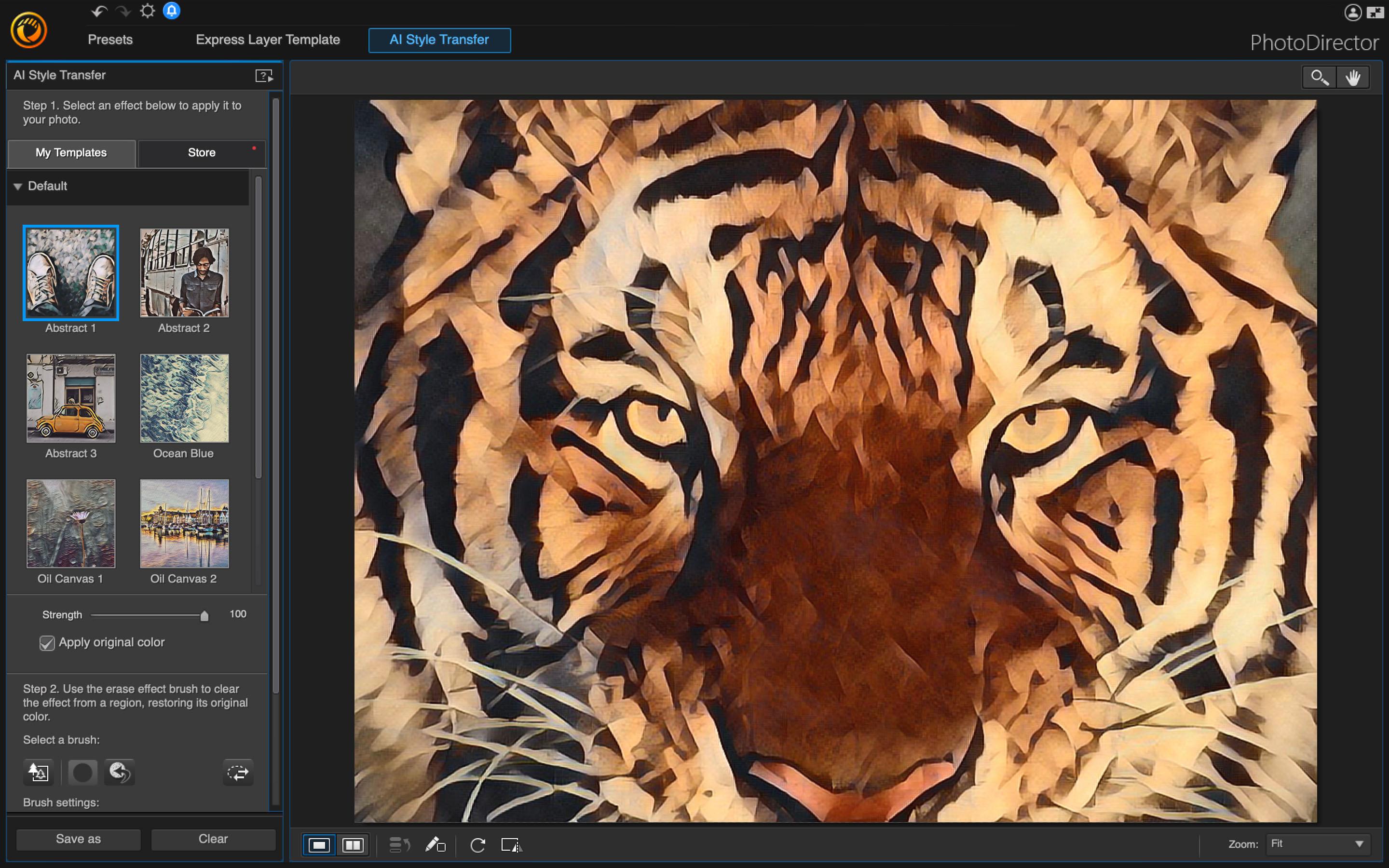Viewport: 1389px width, 868px height.
Task: Click the Save as button
Action: [78, 839]
